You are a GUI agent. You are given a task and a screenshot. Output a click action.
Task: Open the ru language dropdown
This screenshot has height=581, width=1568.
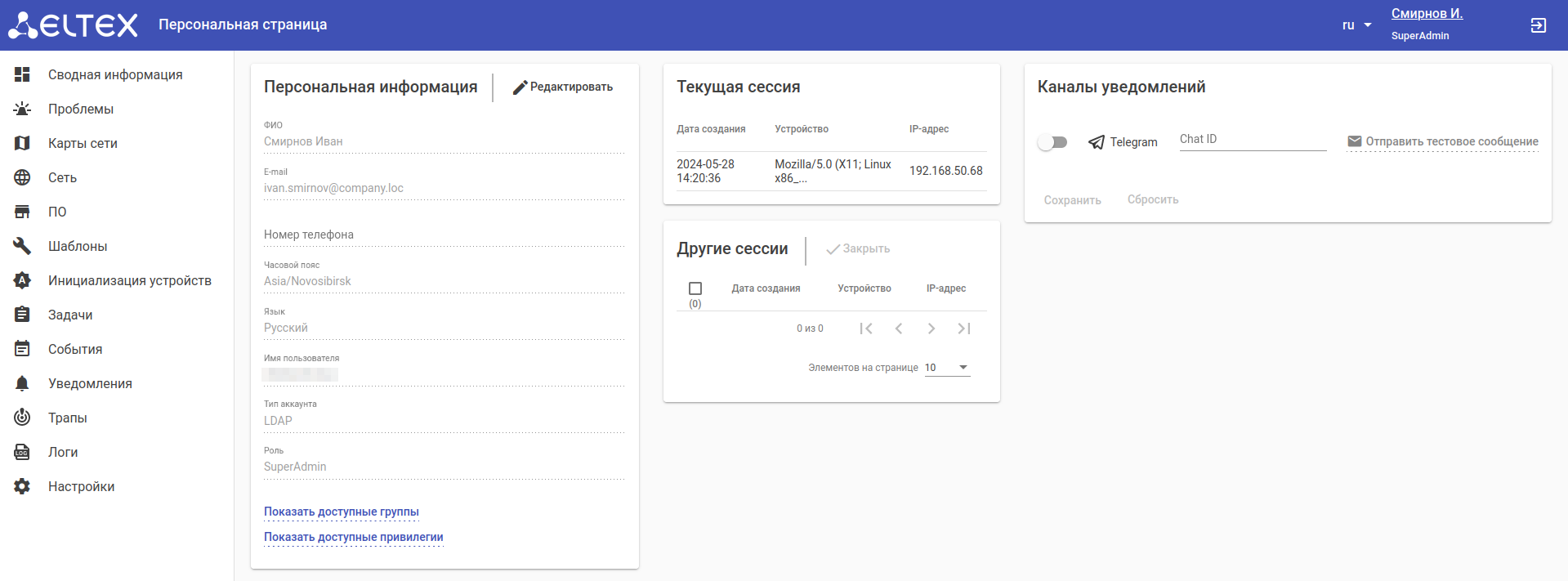[x=1356, y=25]
